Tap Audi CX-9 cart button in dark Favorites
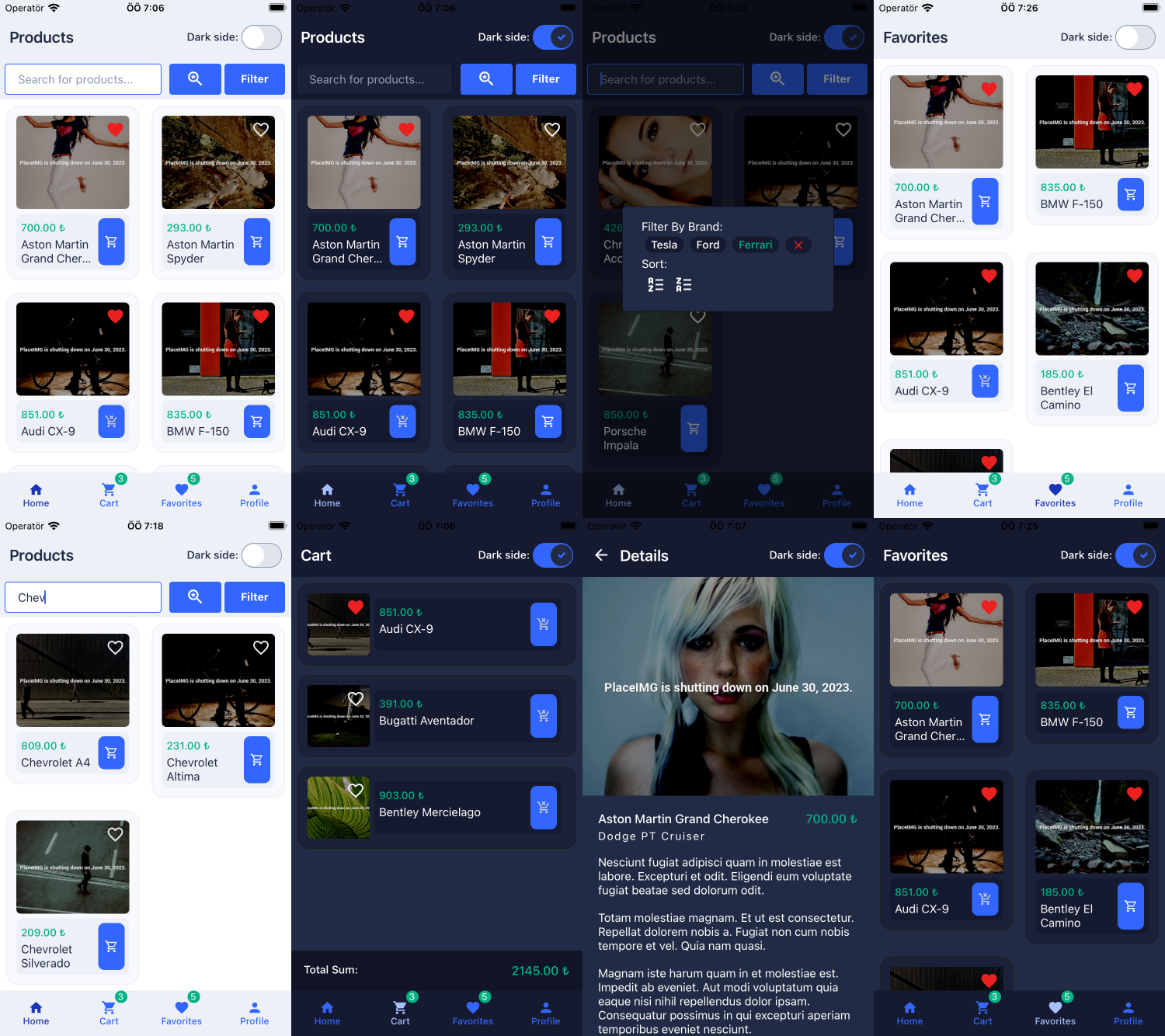This screenshot has width=1165, height=1036. (x=985, y=899)
